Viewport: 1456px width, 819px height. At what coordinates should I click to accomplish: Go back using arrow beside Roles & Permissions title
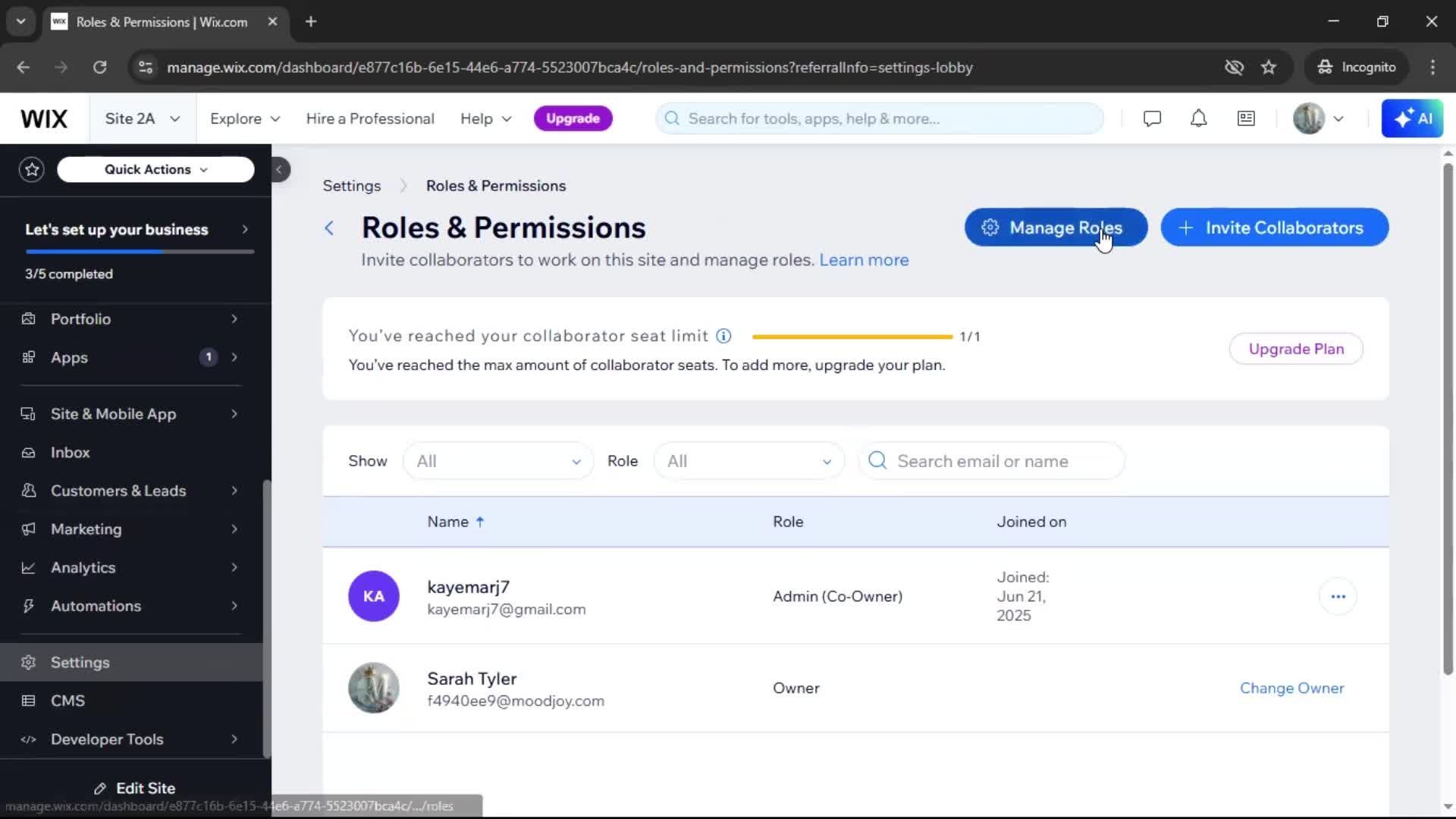[329, 228]
